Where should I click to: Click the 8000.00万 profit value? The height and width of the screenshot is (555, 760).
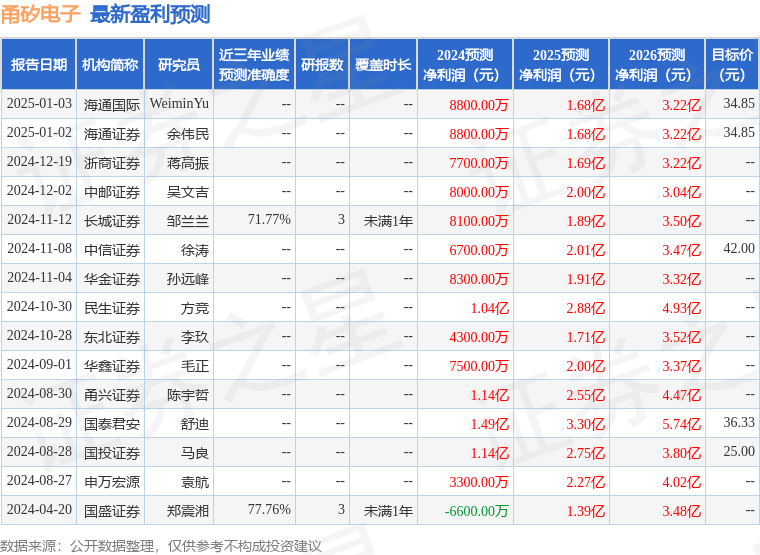(479, 192)
